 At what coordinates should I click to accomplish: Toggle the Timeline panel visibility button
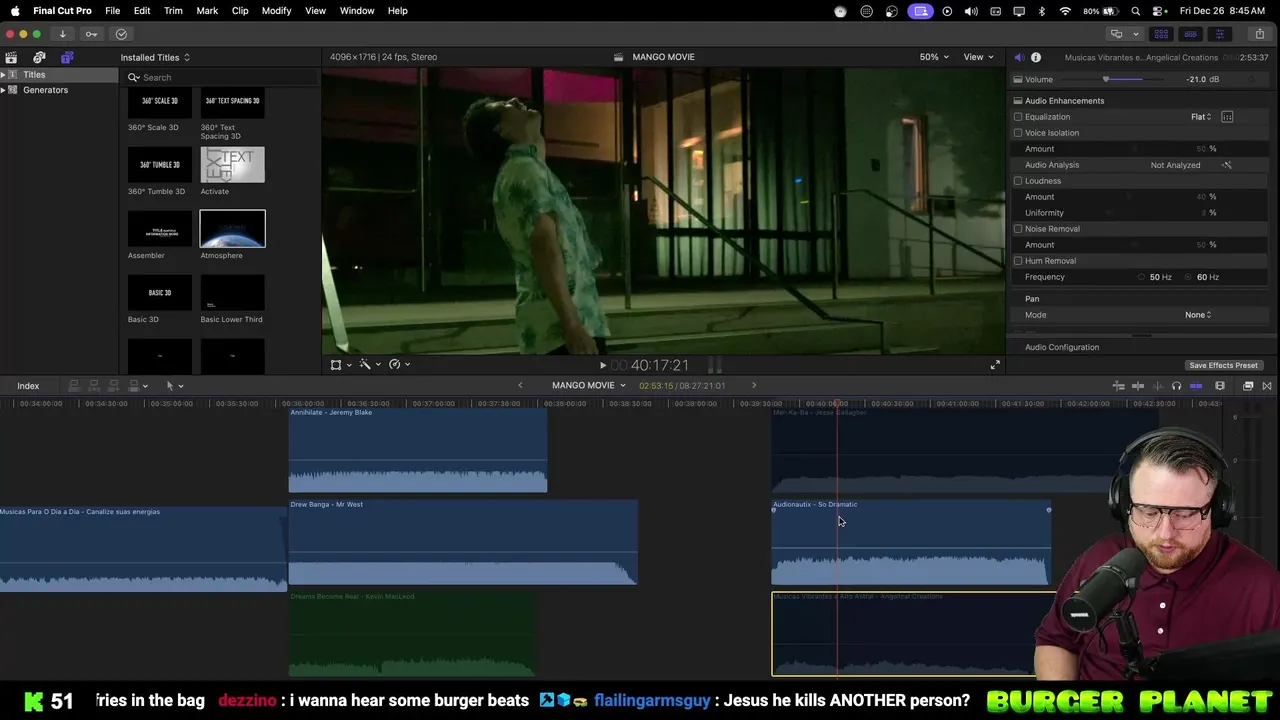(1190, 34)
